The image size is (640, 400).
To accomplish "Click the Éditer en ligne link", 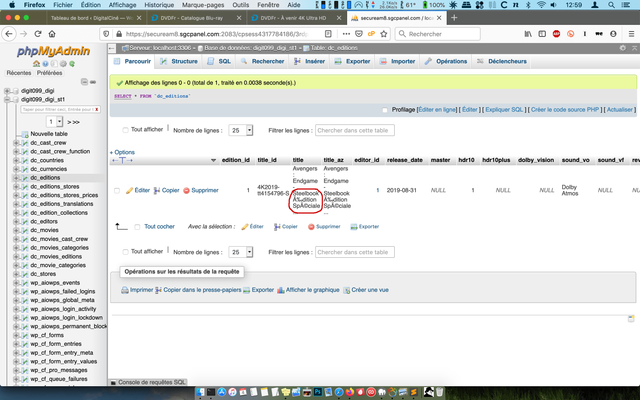I will point(437,110).
